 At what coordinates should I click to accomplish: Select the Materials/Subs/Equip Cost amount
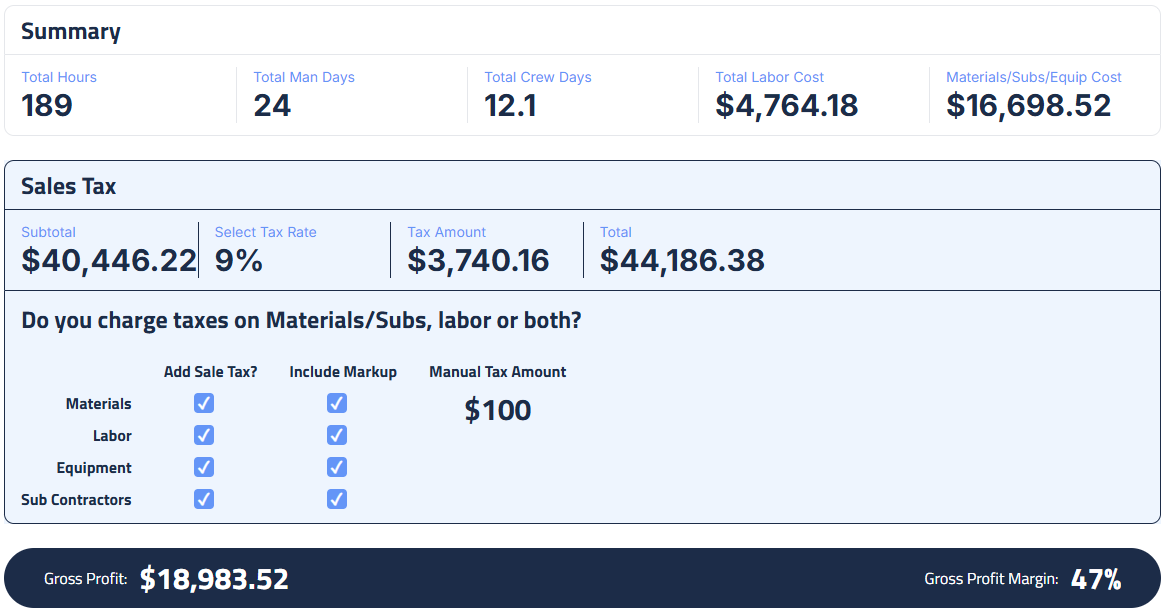pyautogui.click(x=1029, y=105)
